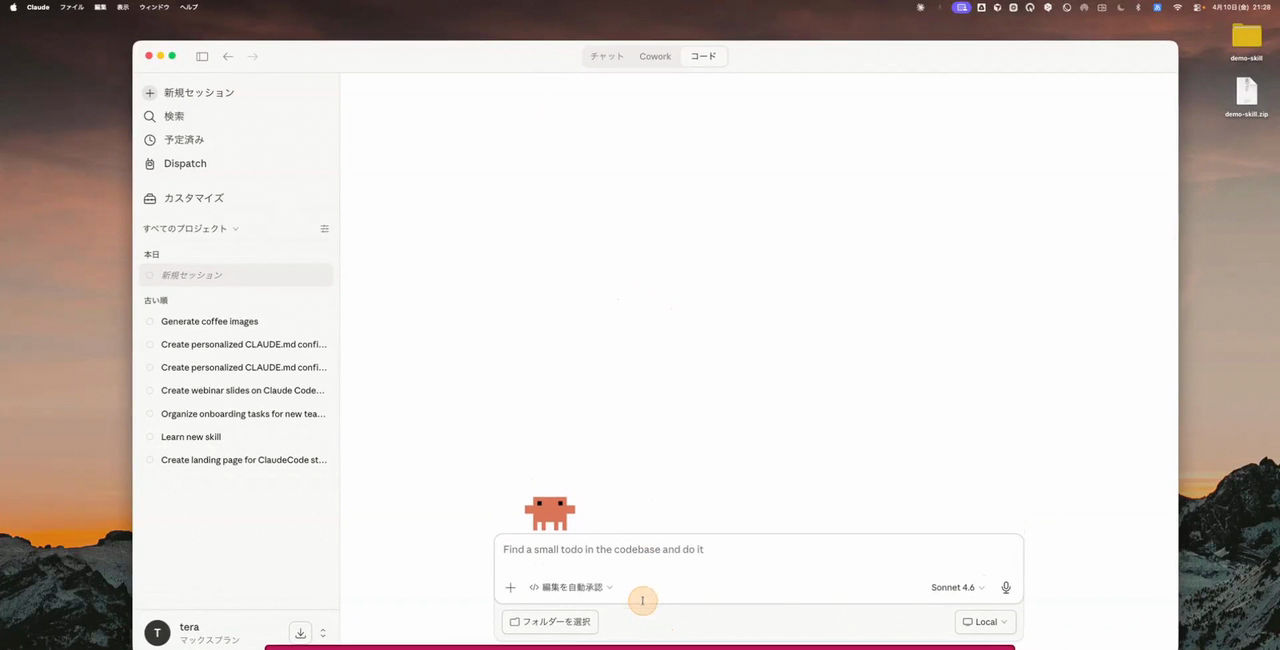The image size is (1280, 650).
Task: Switch to the チャット tab
Action: [x=607, y=57]
